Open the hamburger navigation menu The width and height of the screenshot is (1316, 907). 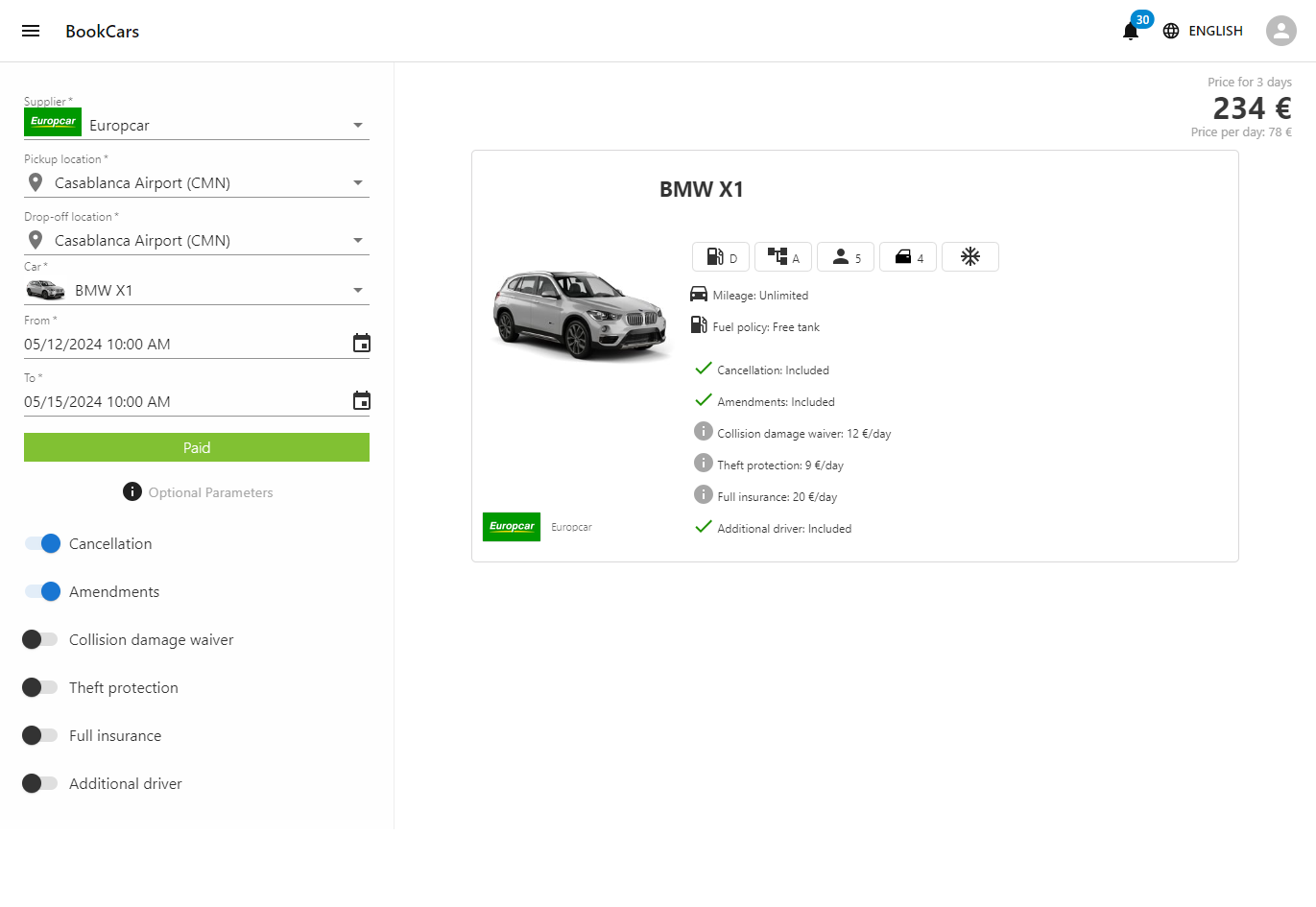[x=31, y=31]
